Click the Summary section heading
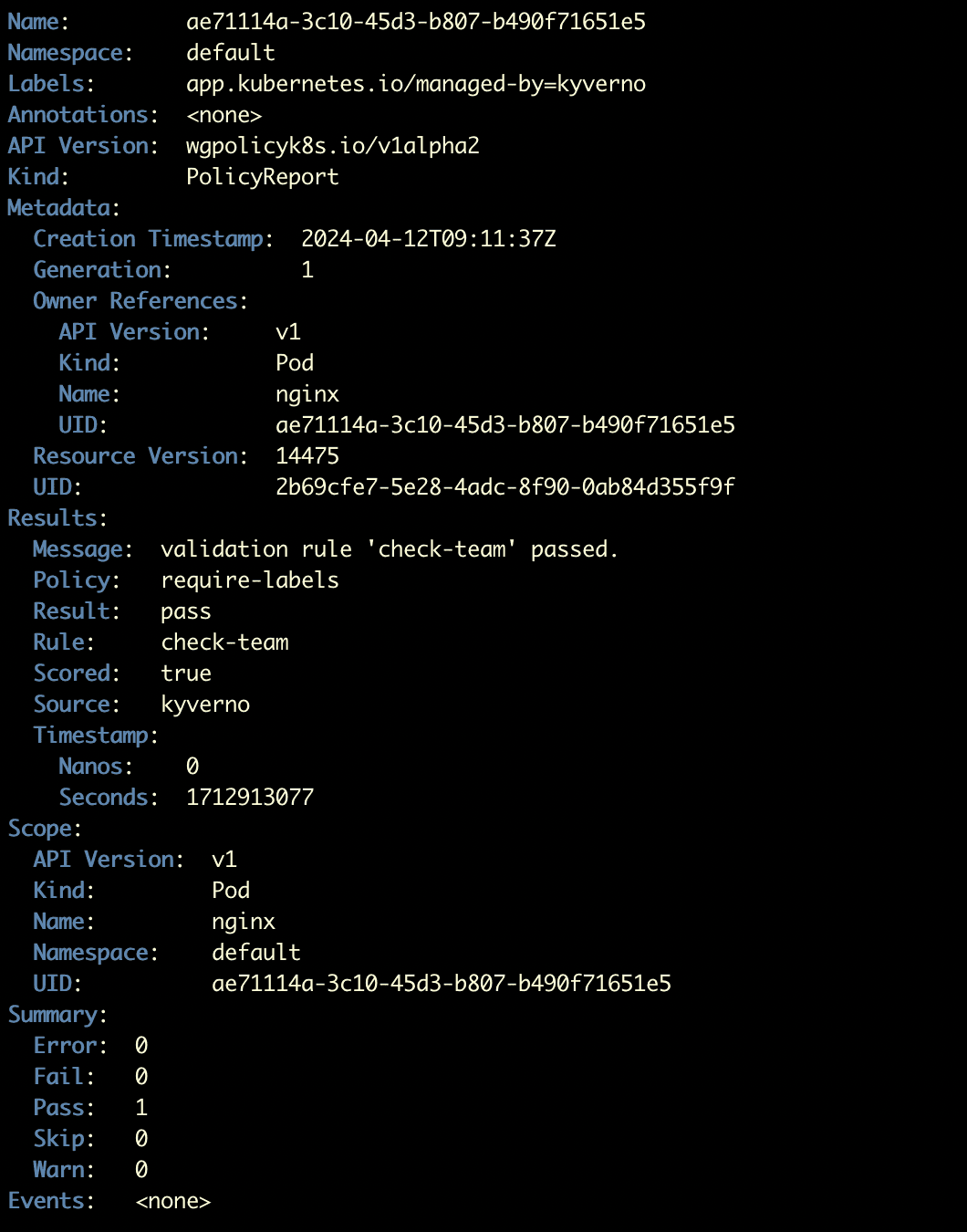The height and width of the screenshot is (1232, 967). pos(57,1015)
